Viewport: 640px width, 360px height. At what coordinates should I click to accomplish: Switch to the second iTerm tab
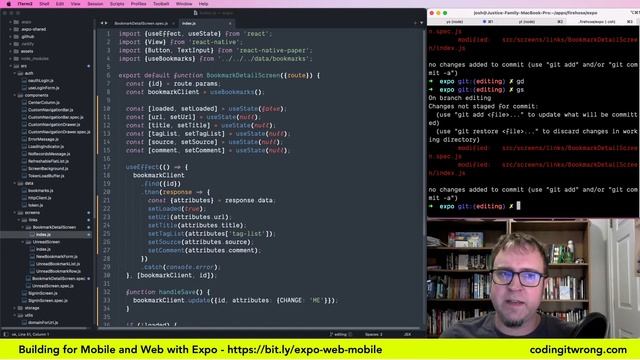[529, 22]
